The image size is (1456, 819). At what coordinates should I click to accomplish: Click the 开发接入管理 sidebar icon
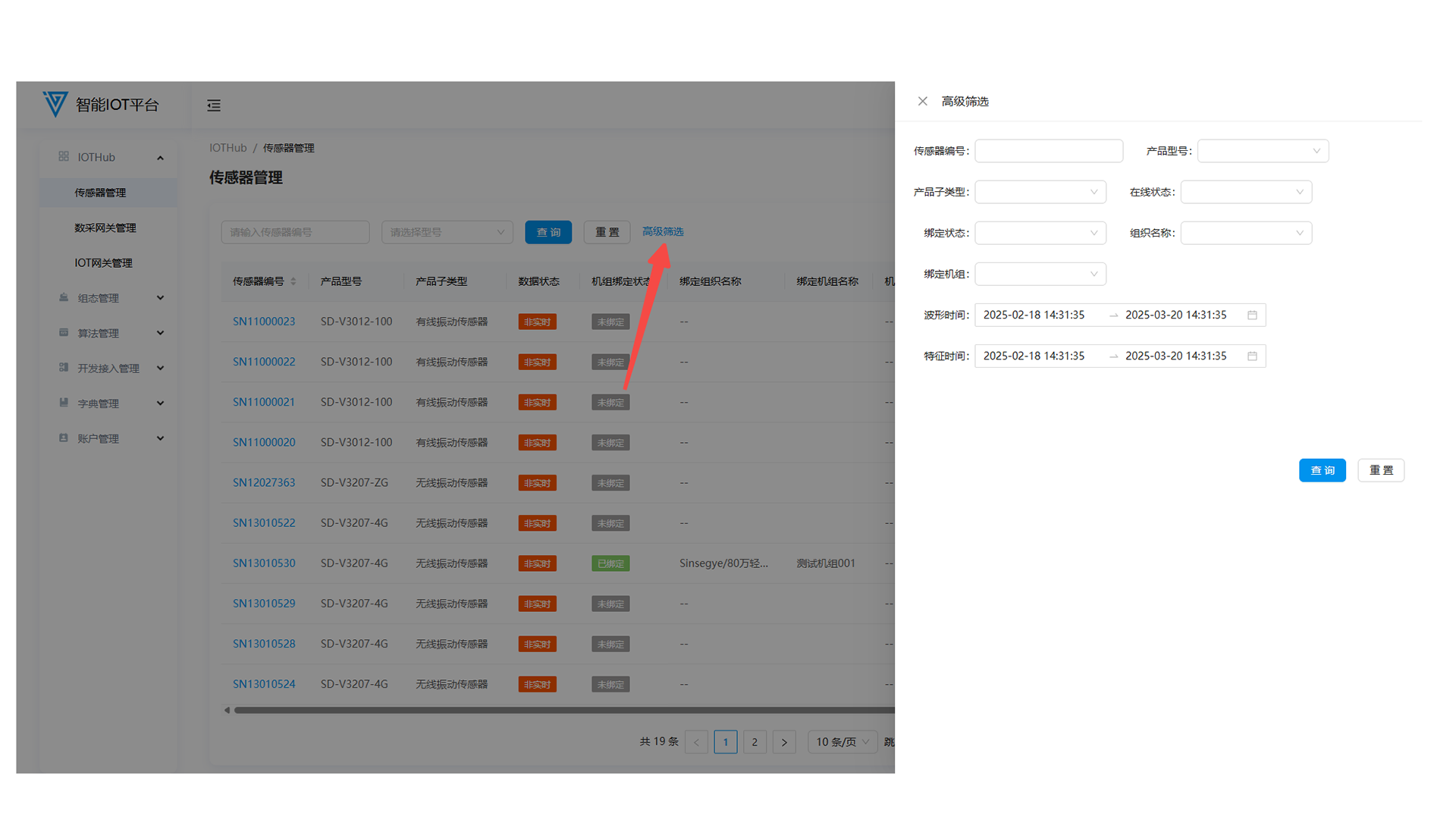(64, 367)
